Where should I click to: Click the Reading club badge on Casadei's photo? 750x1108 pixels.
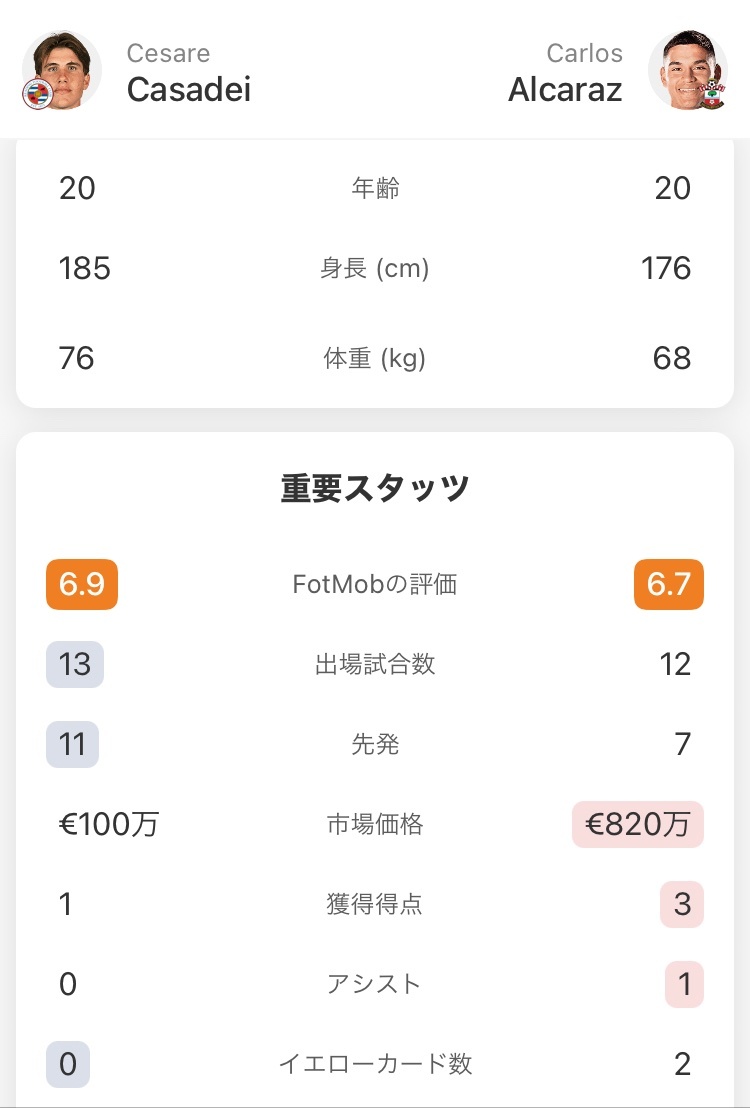coord(36,94)
